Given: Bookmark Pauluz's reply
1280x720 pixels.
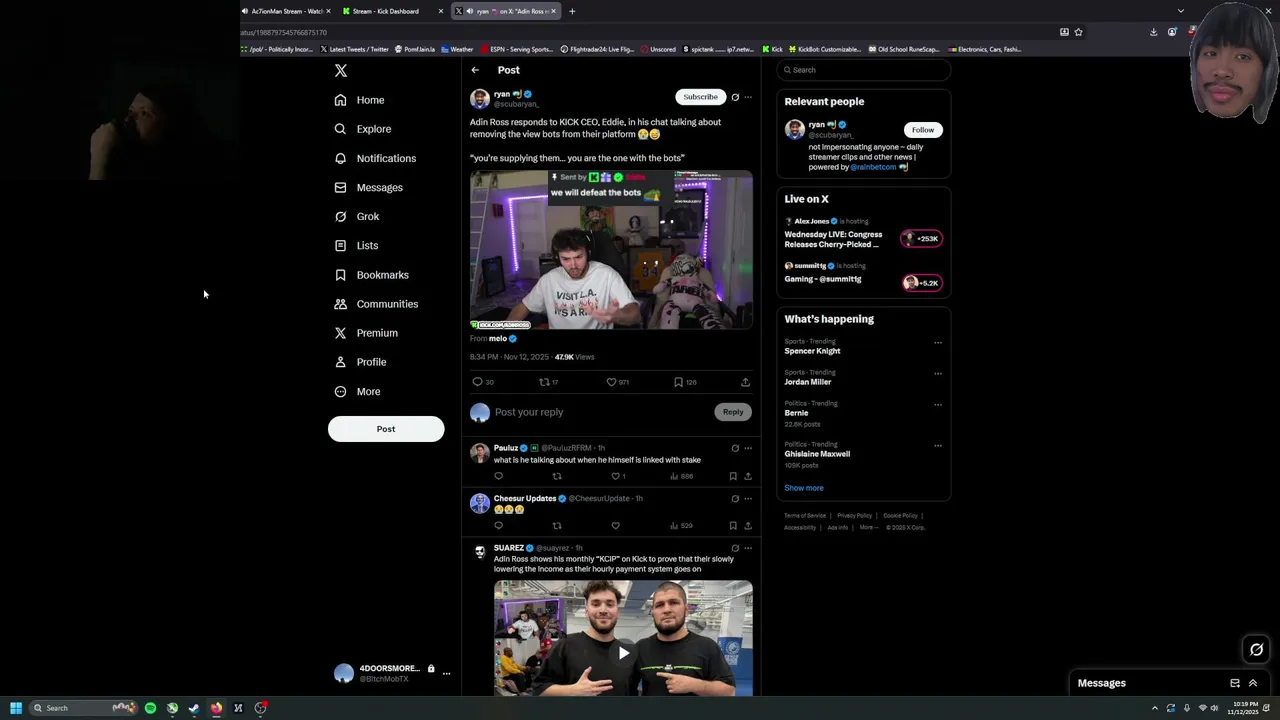Looking at the screenshot, I should pyautogui.click(x=733, y=476).
